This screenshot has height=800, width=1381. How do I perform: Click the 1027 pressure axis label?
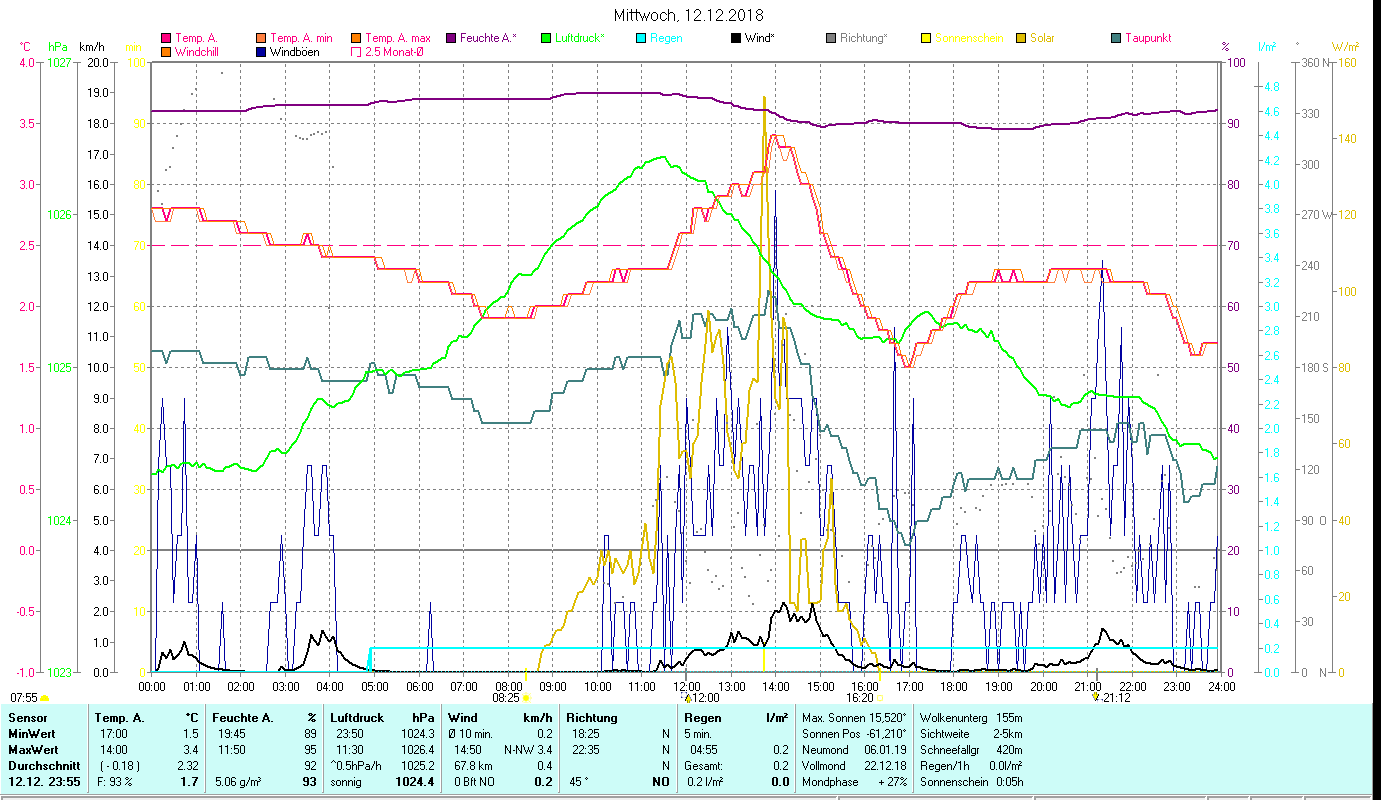(58, 62)
